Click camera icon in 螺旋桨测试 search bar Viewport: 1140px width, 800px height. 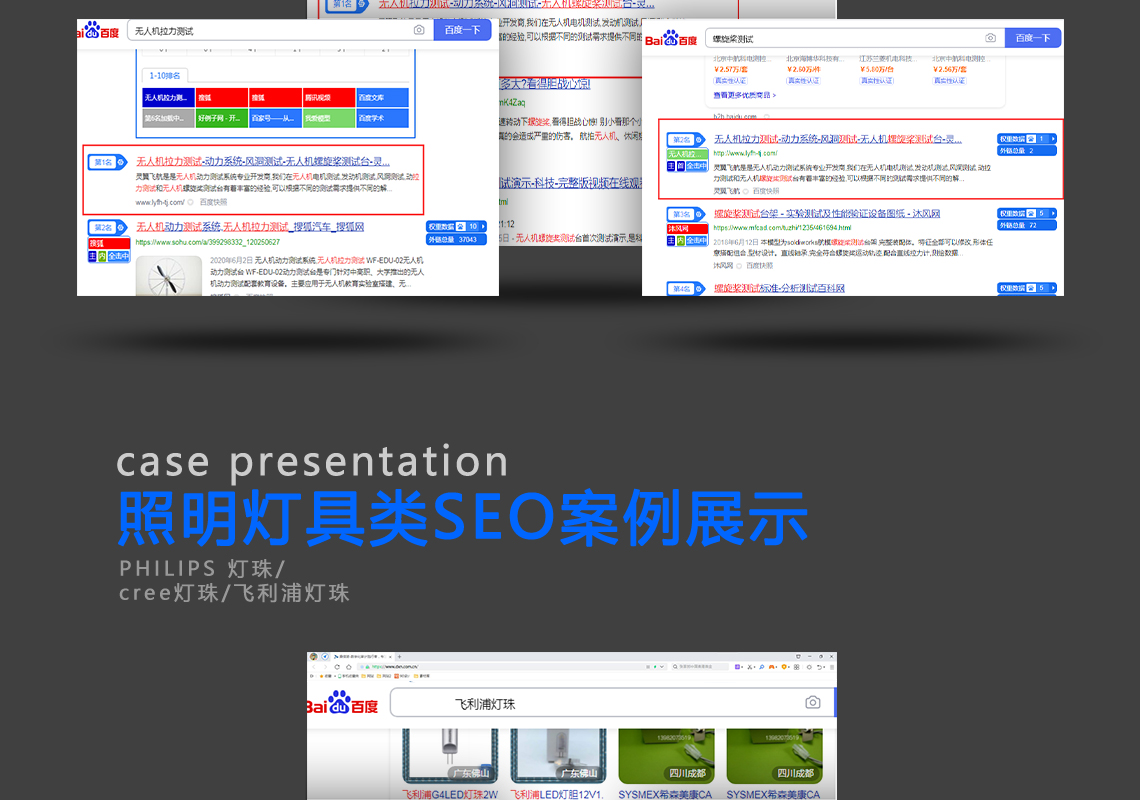pyautogui.click(x=990, y=38)
